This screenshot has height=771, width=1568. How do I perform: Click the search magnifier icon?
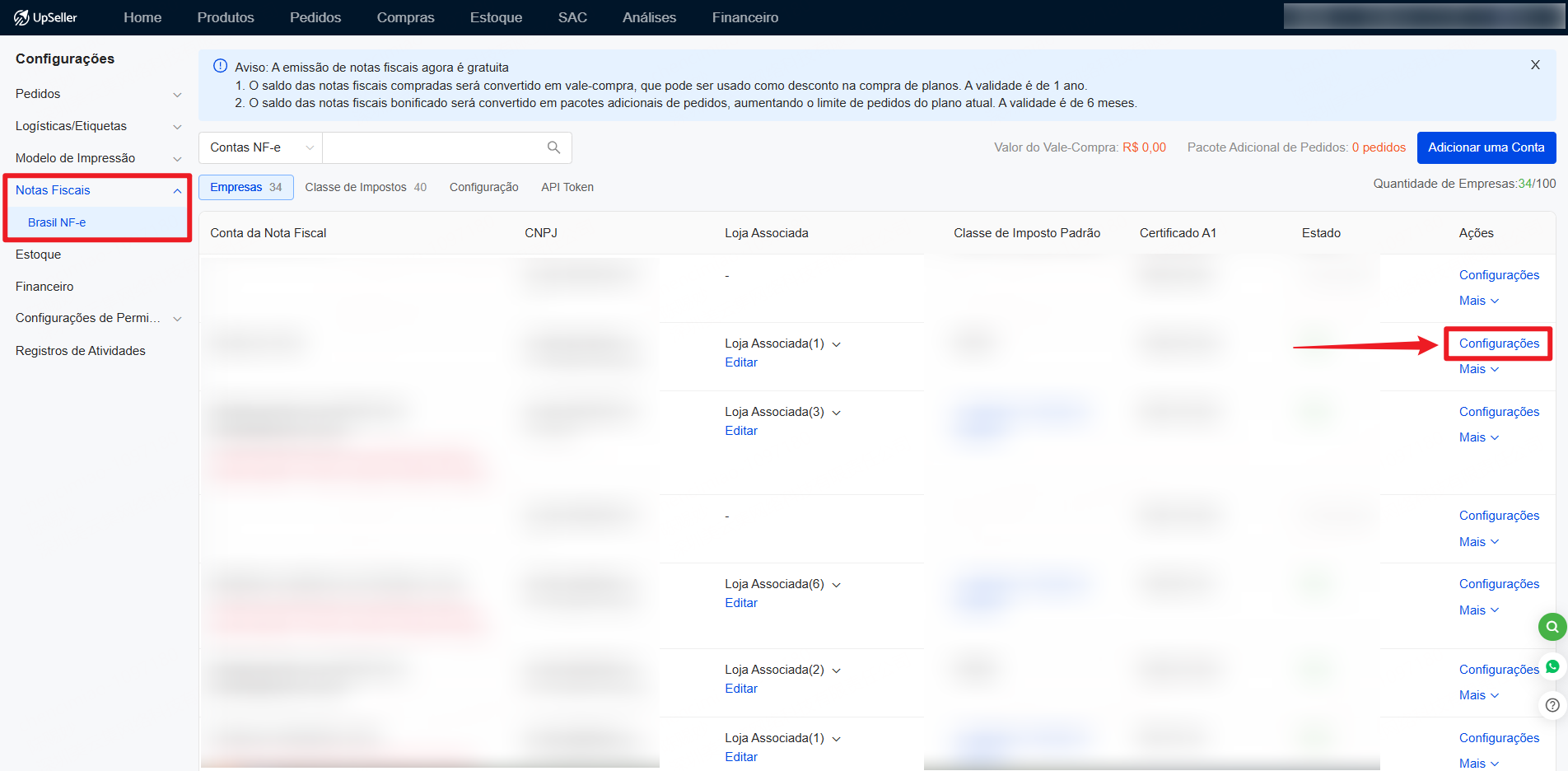(553, 147)
